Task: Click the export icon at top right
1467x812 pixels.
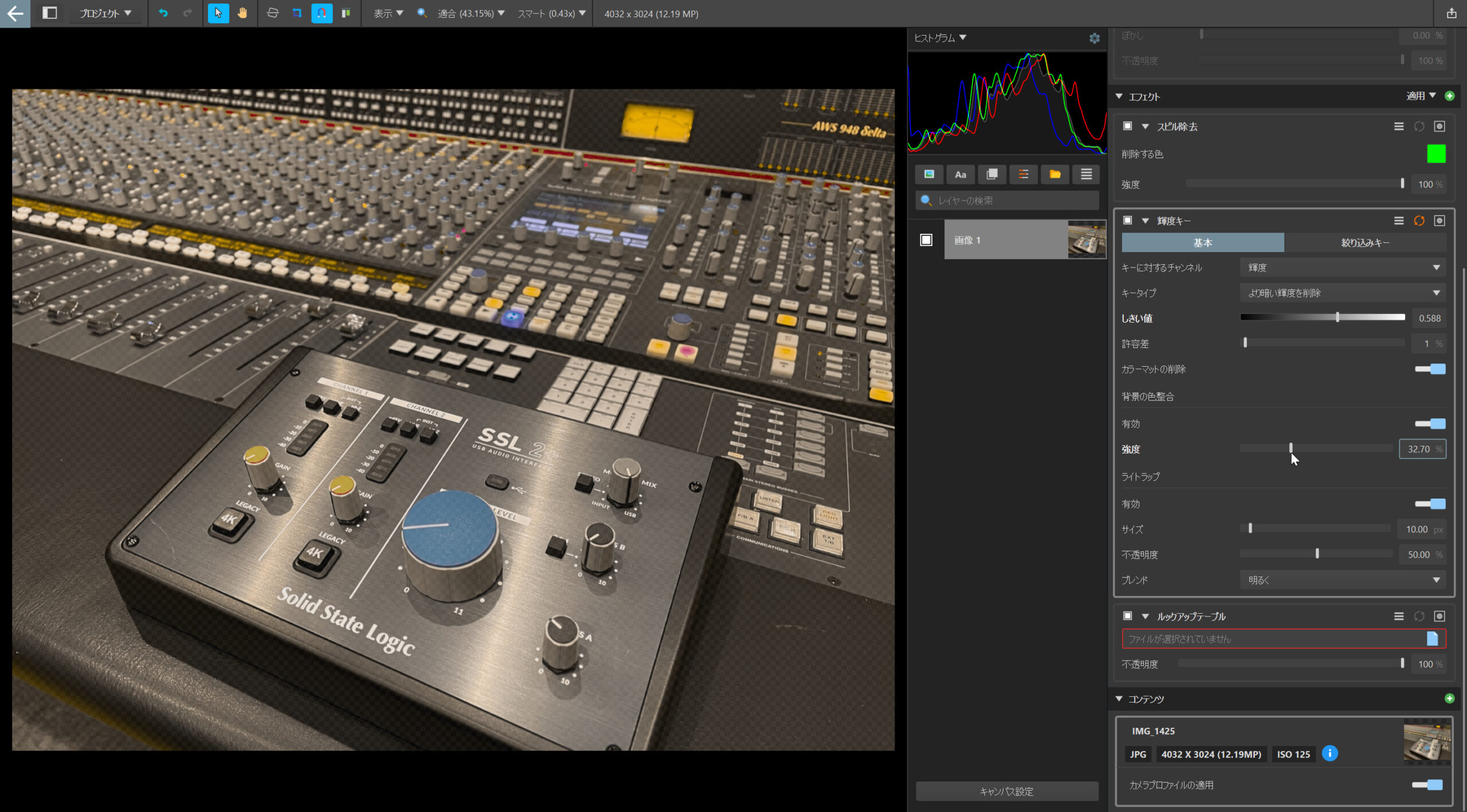Action: click(1452, 13)
